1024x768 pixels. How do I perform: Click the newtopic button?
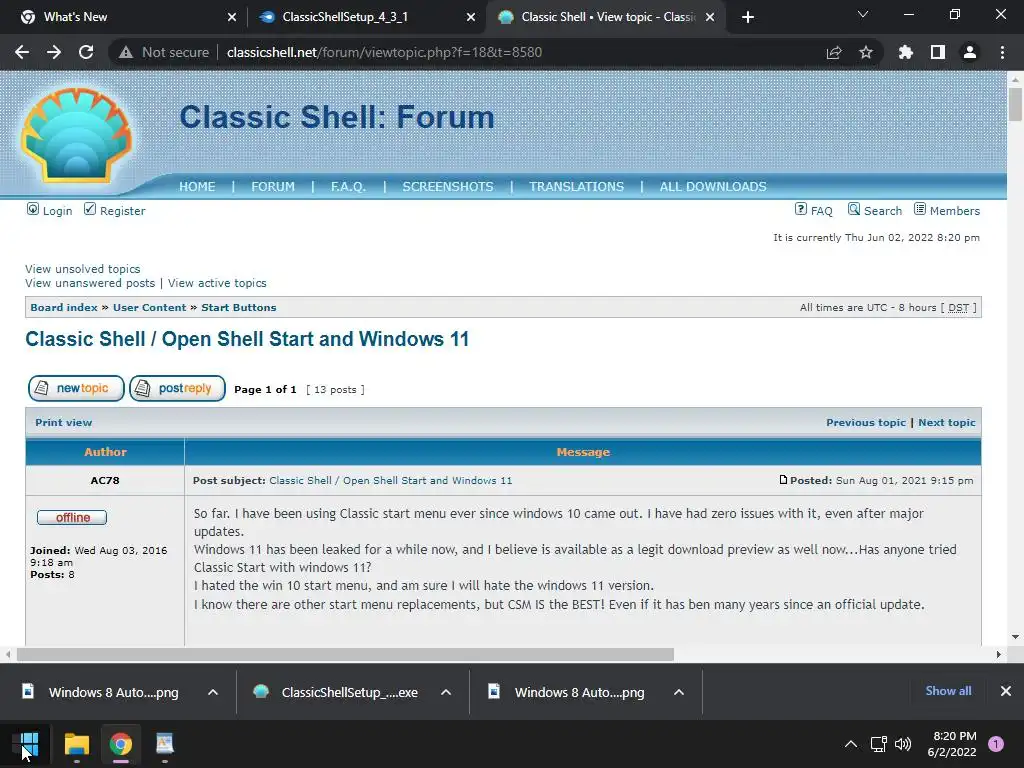pyautogui.click(x=76, y=389)
